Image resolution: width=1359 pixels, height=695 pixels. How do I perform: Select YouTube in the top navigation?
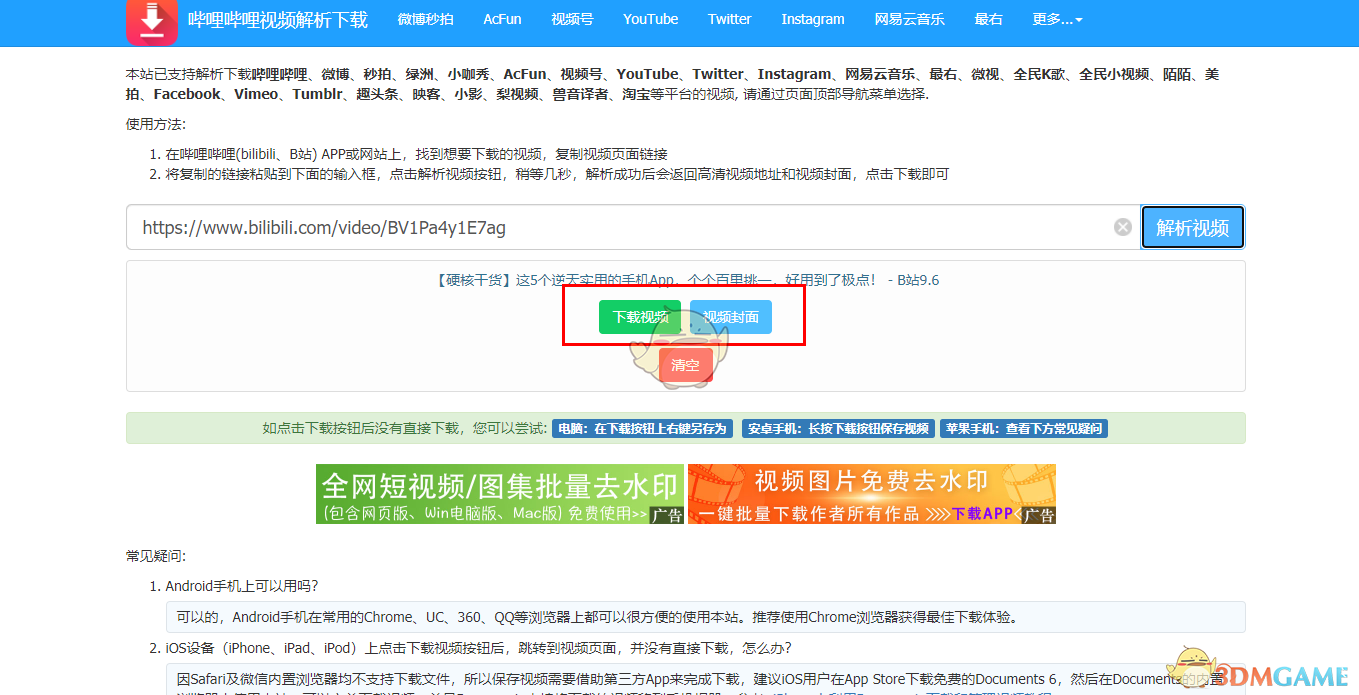(650, 19)
